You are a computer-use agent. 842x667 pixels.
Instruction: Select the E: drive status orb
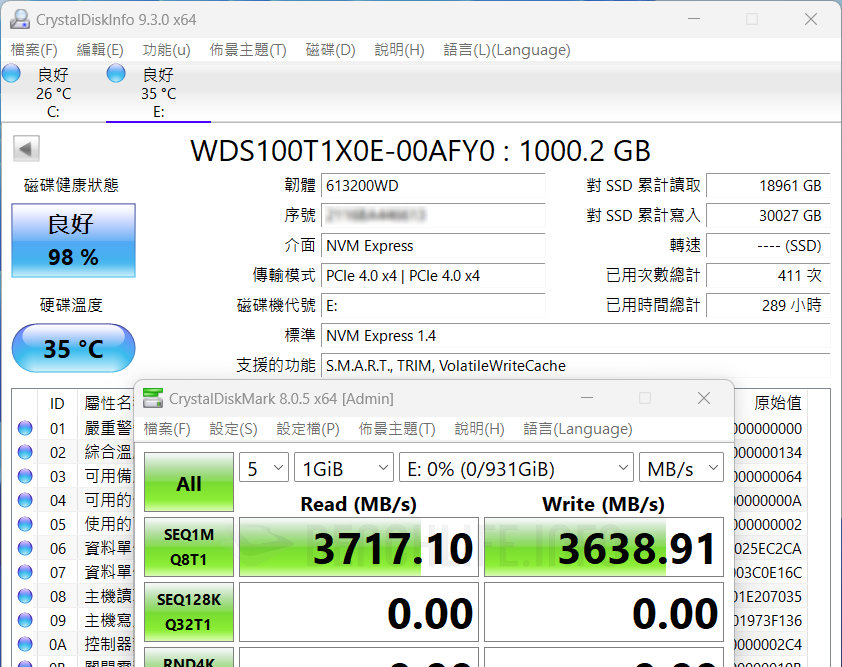click(x=117, y=74)
